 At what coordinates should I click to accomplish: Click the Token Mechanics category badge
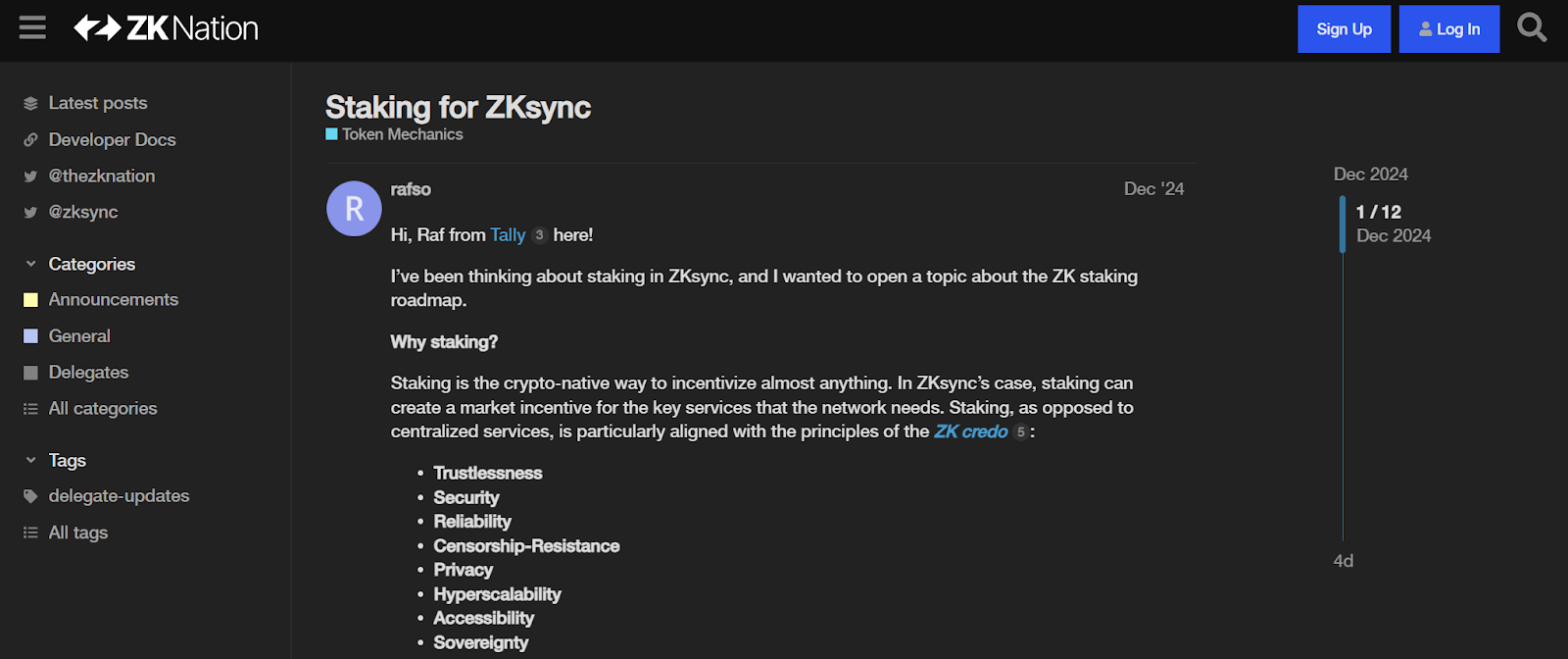394,134
